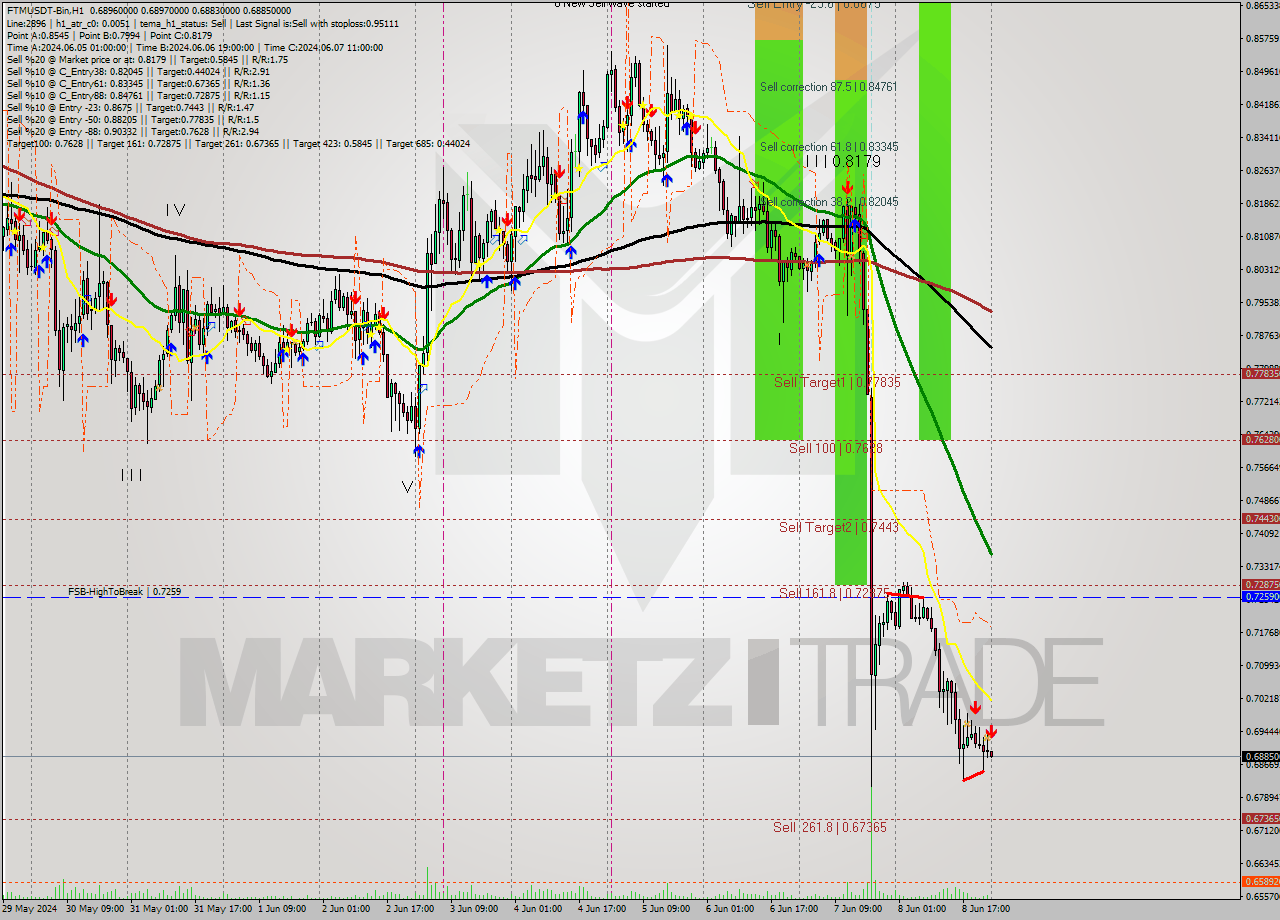Click the 'Sell %20 @ Market price' info line
1280x920 pixels.
coord(147,59)
